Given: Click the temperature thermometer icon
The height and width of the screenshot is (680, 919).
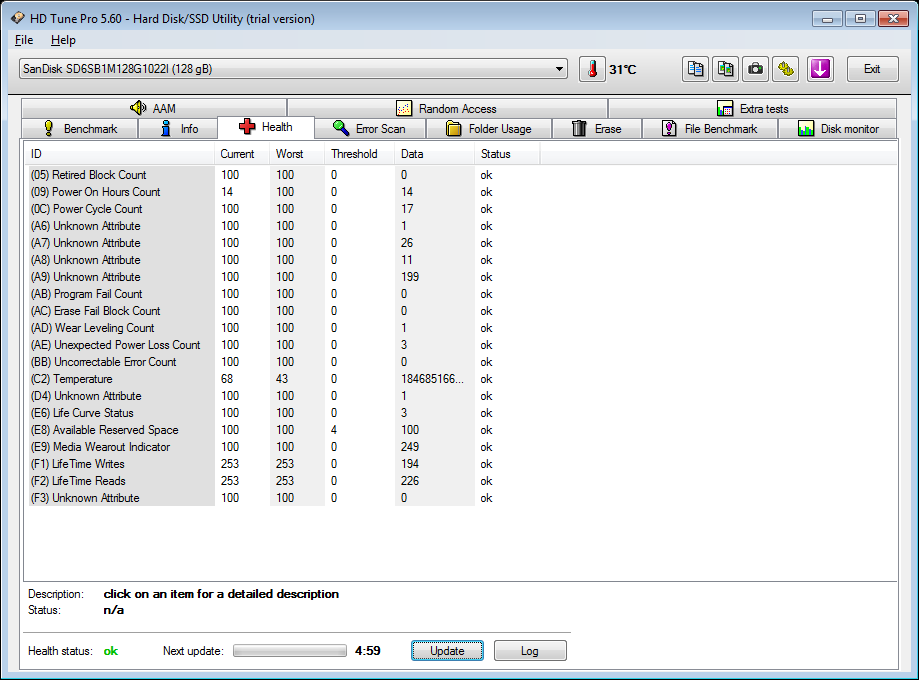Looking at the screenshot, I should pos(592,69).
